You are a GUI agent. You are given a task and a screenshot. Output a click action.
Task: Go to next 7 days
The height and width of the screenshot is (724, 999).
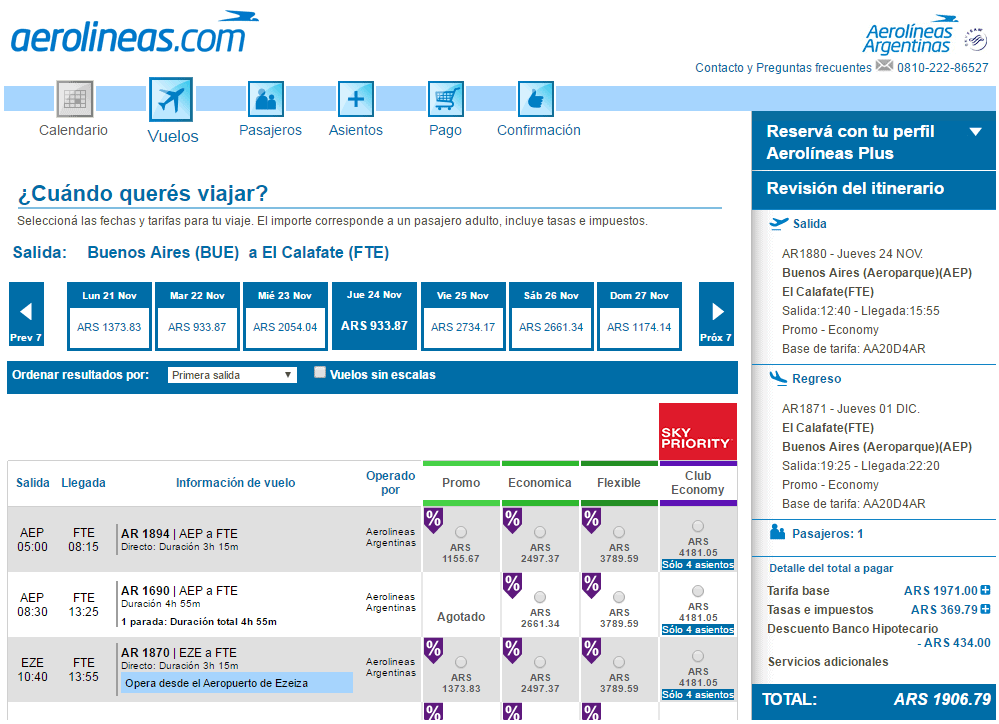pos(716,314)
